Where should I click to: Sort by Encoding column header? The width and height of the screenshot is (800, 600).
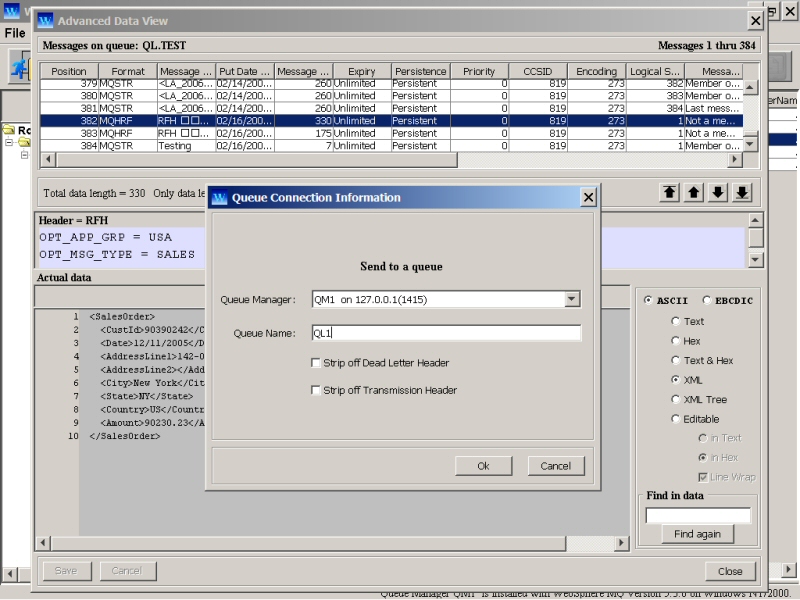pyautogui.click(x=596, y=71)
